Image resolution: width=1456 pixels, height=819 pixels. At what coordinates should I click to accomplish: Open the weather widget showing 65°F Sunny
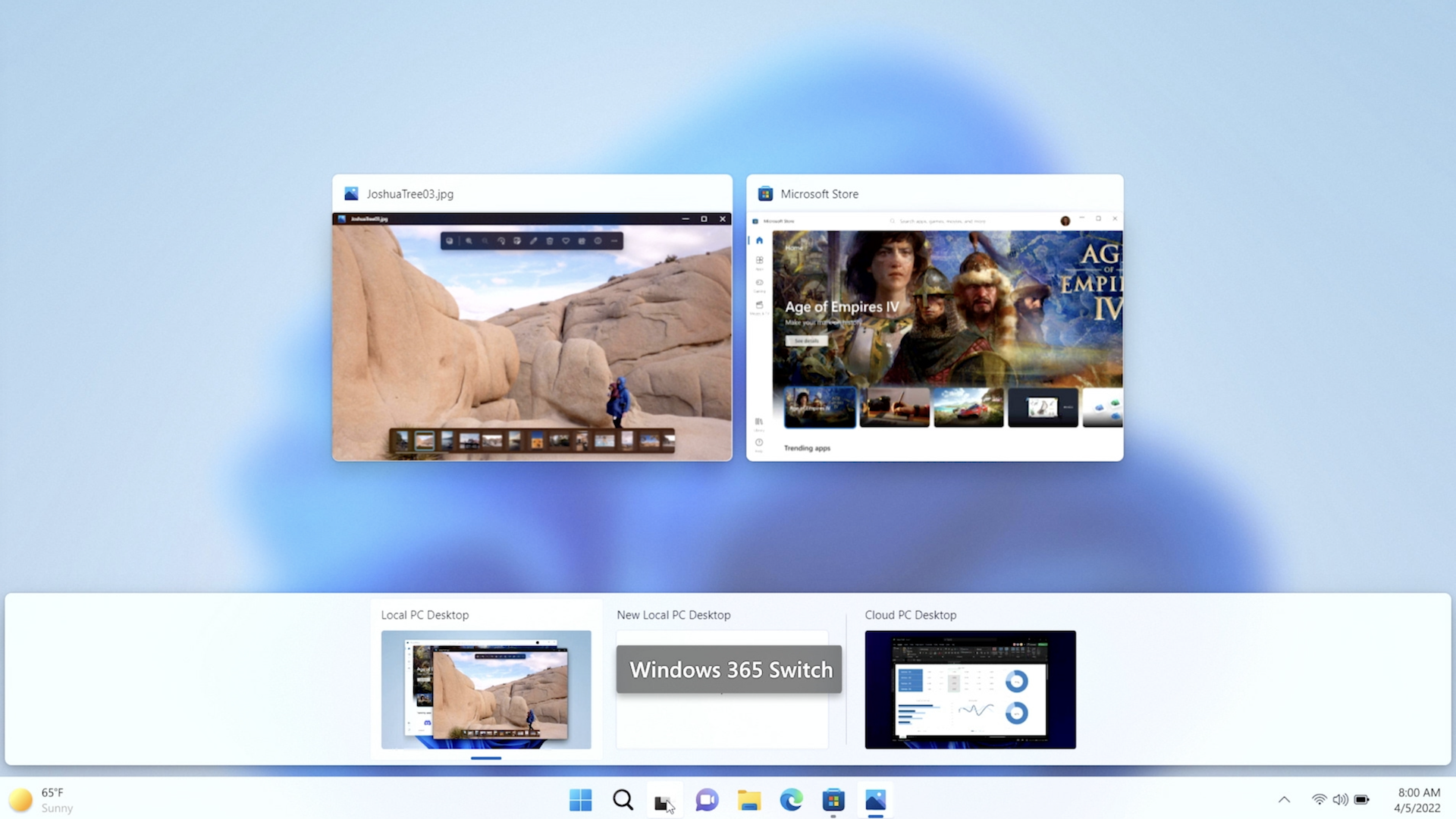(42, 800)
